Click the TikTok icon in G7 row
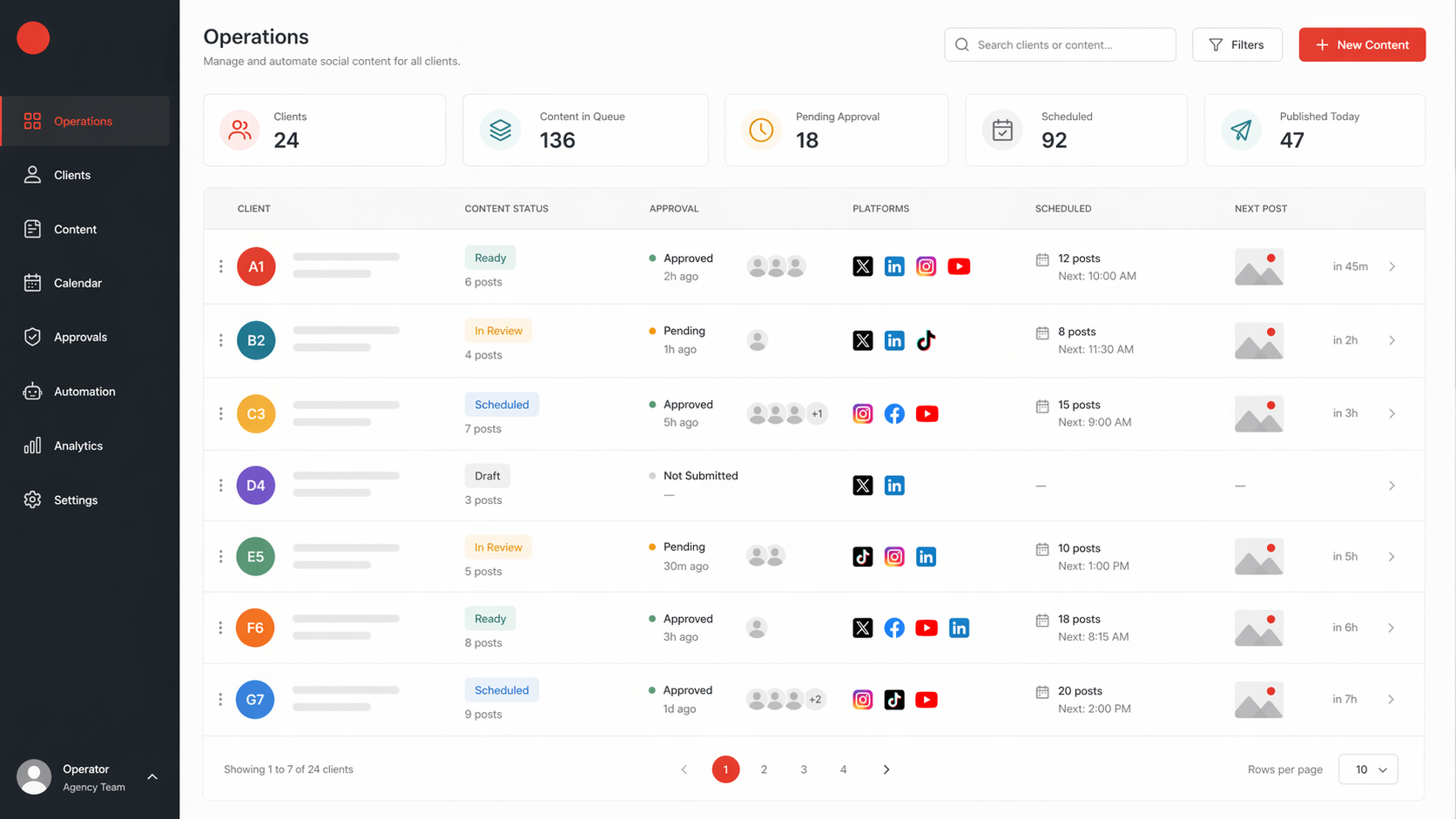Screen dimensions: 1456x819 (894, 699)
